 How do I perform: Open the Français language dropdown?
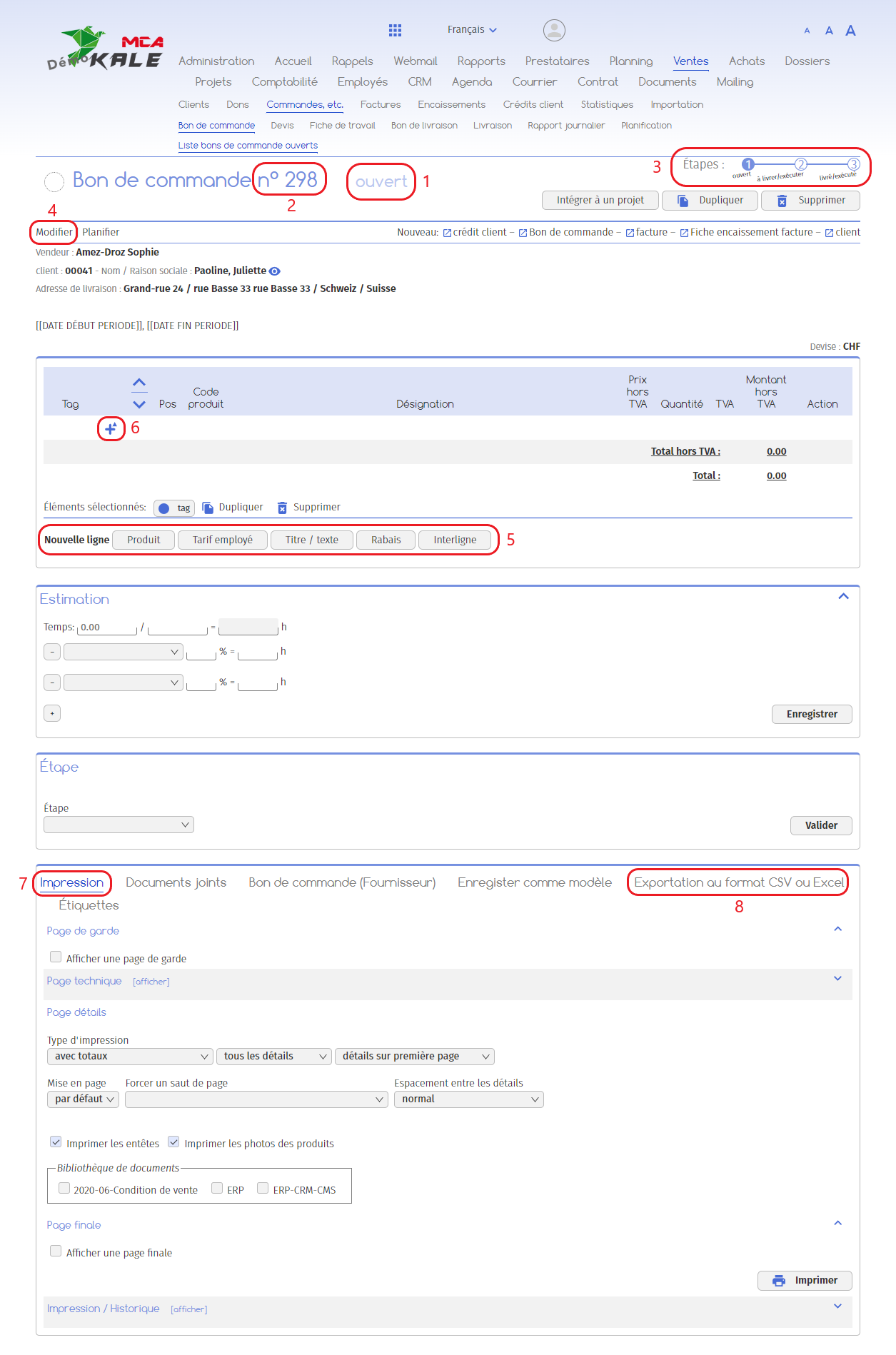pos(471,30)
